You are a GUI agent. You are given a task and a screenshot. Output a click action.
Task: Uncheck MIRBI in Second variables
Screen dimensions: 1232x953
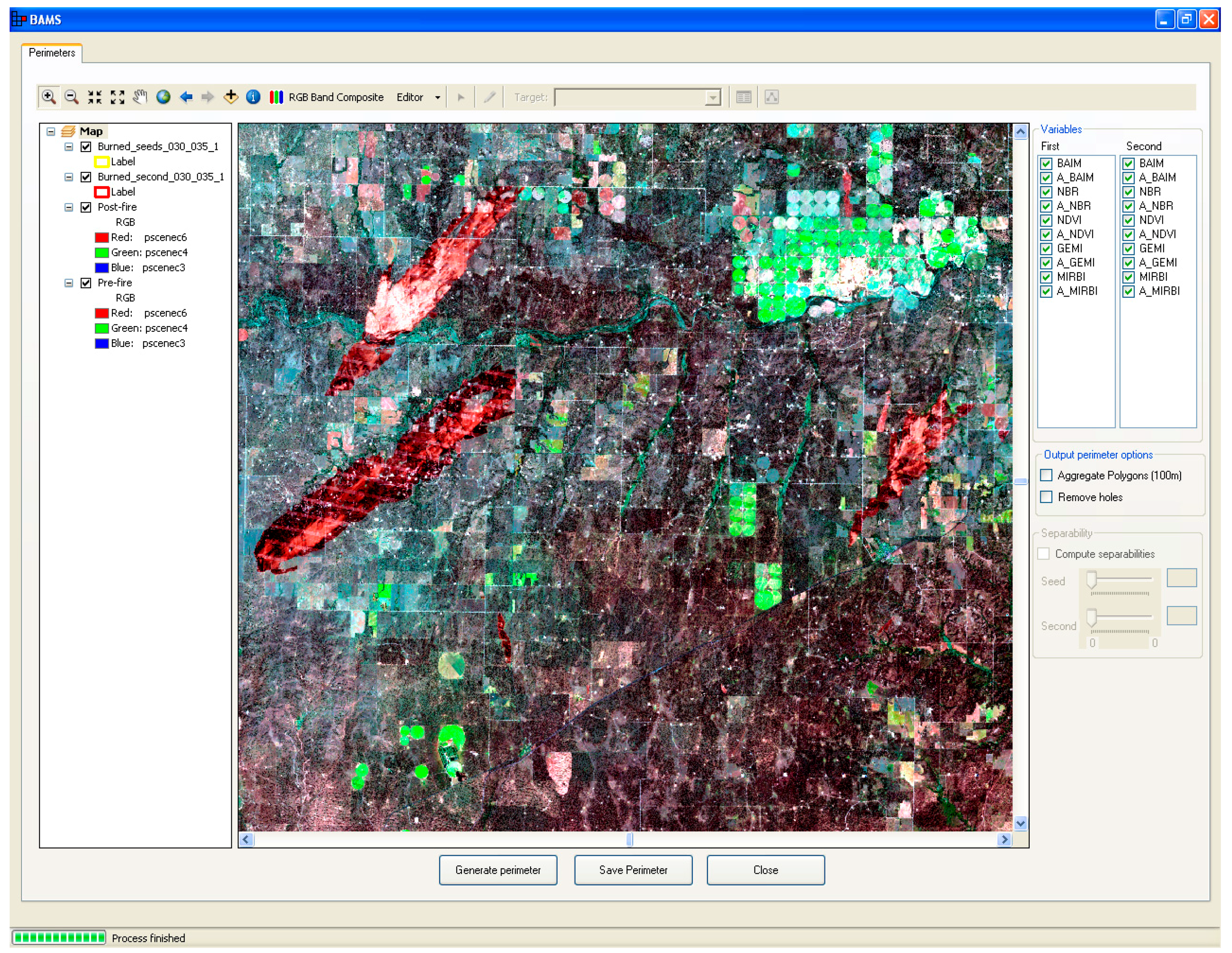pos(1129,277)
